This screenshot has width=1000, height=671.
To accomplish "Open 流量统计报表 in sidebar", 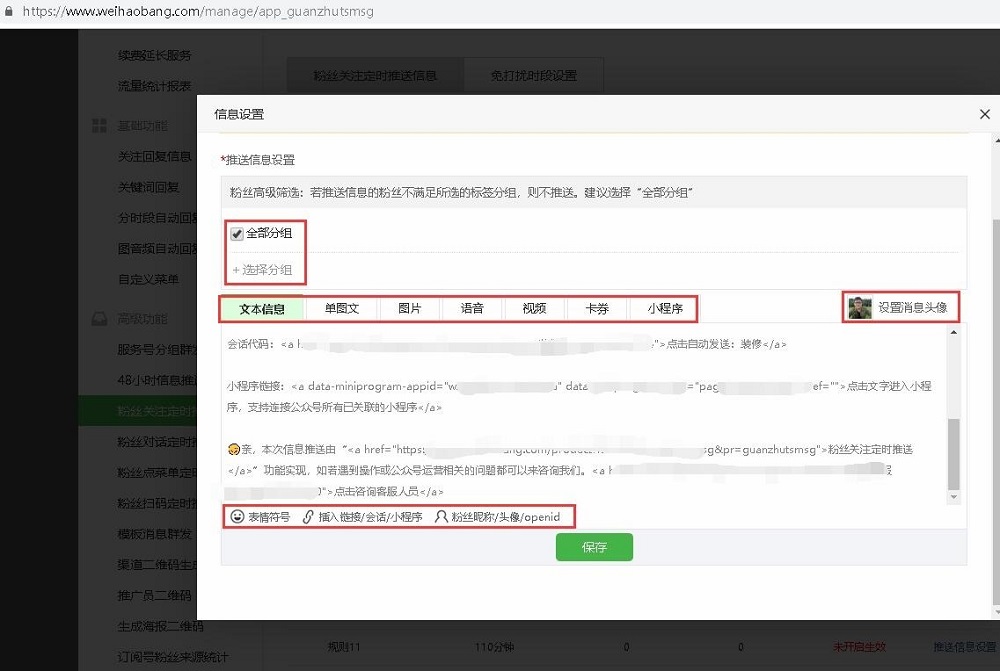I will [154, 86].
